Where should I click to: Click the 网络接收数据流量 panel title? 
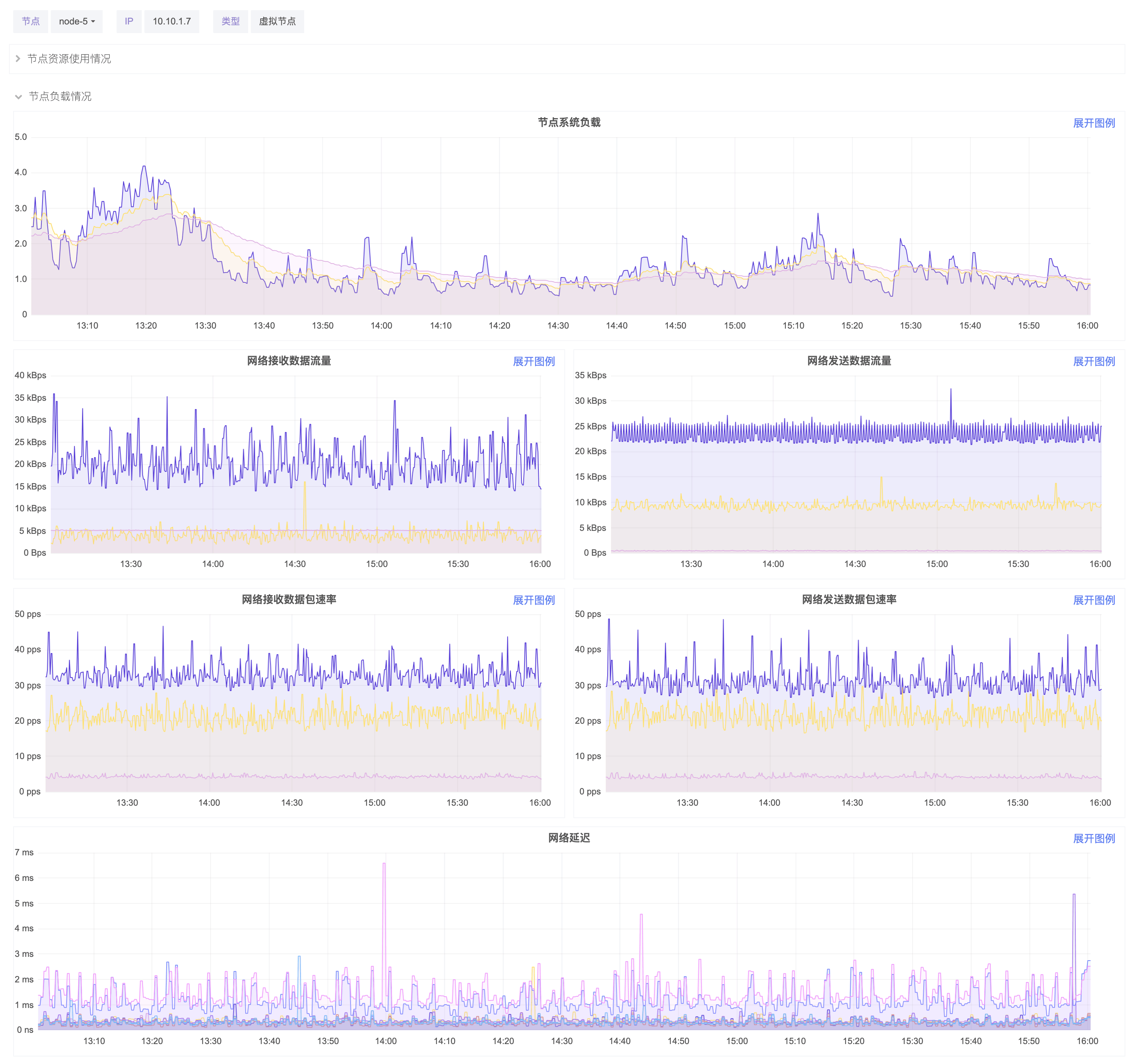(289, 361)
